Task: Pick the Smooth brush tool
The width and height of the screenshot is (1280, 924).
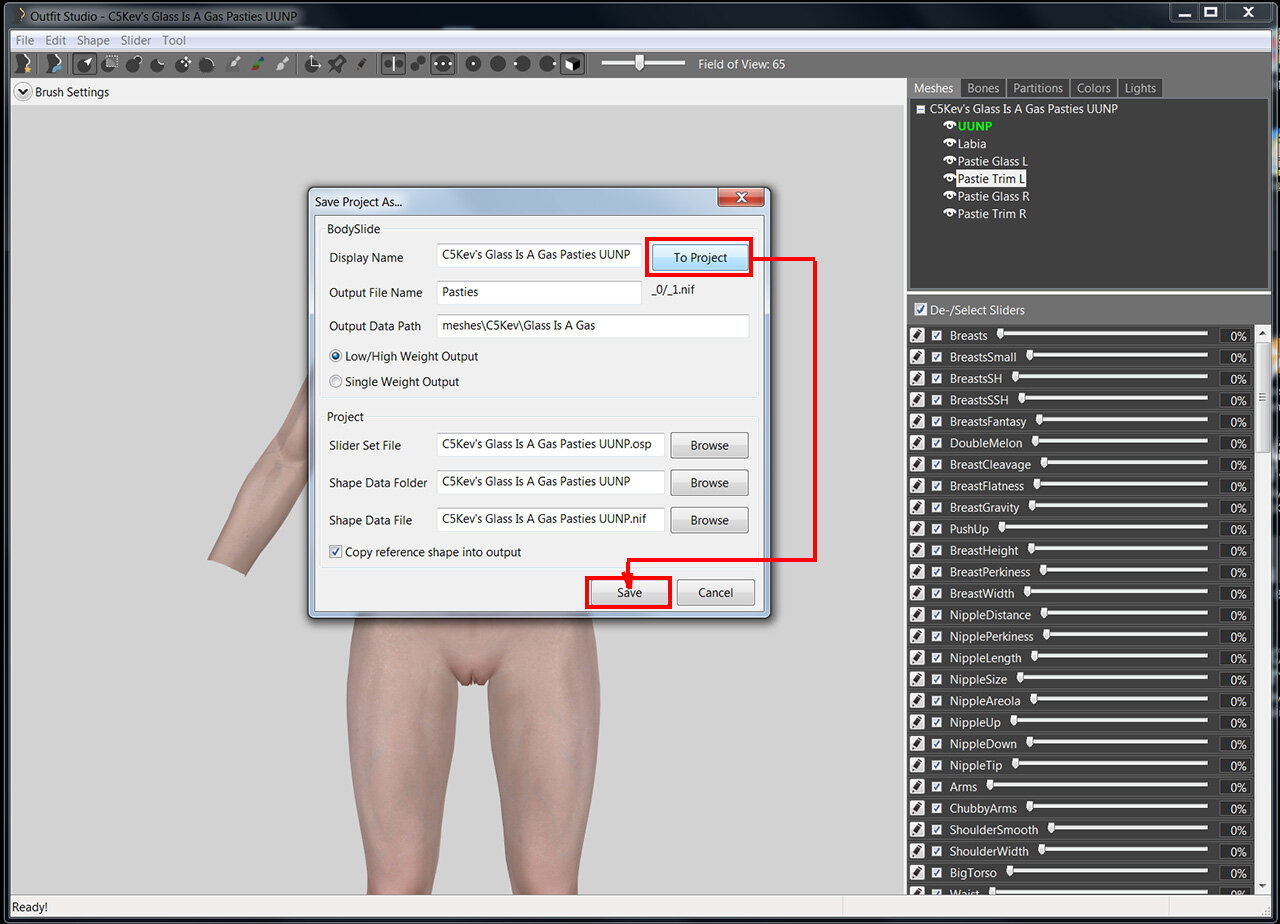Action: 207,64
